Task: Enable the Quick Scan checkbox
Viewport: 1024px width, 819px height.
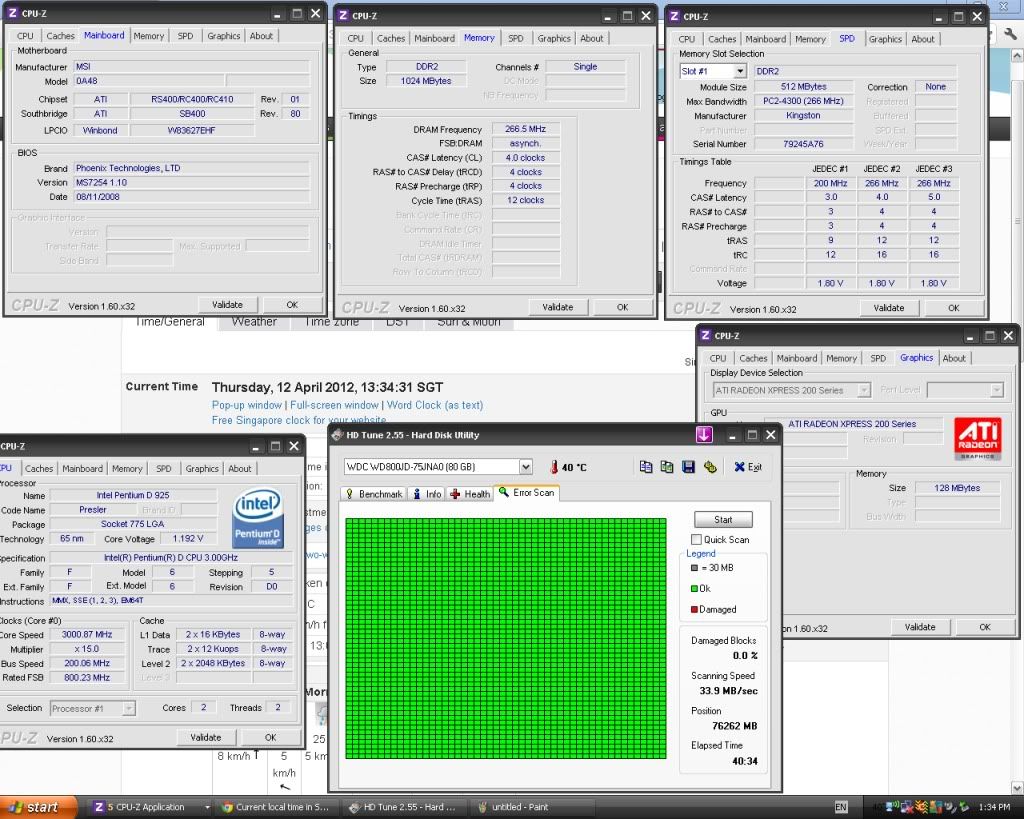Action: point(697,540)
